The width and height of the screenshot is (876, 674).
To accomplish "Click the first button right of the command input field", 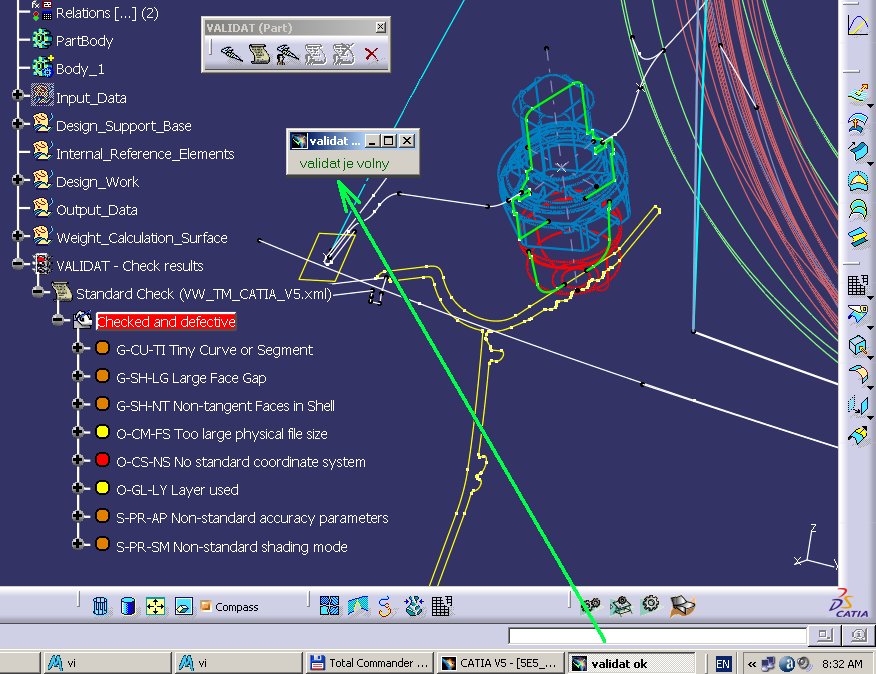I will 825,635.
